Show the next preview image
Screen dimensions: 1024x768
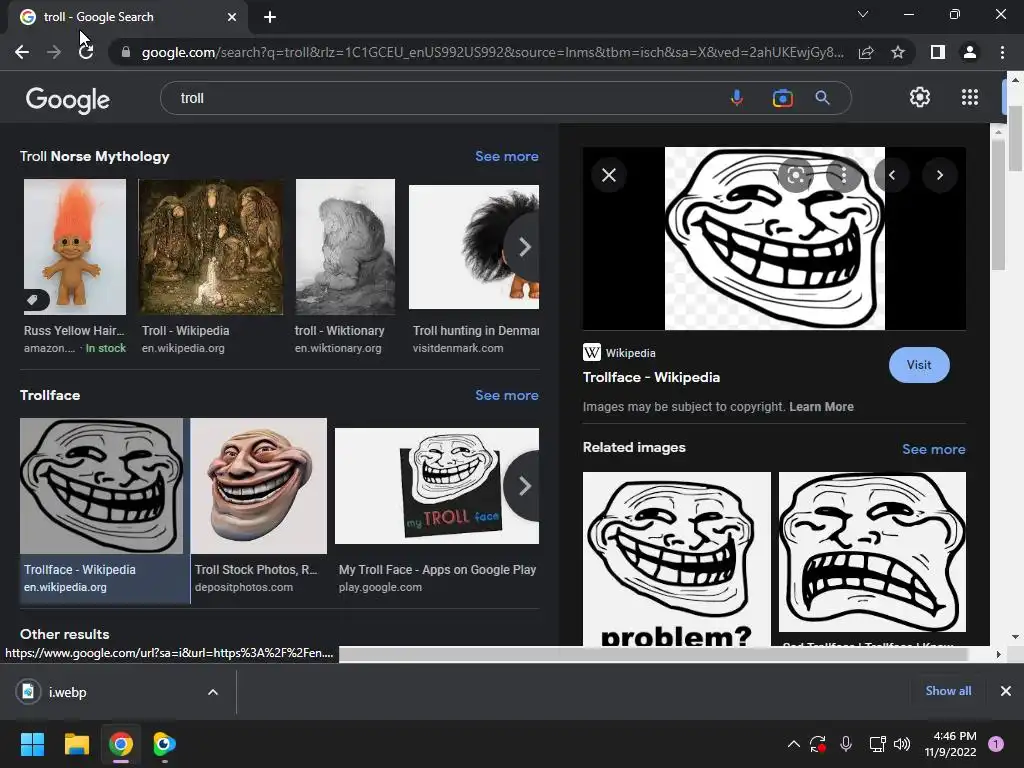[940, 175]
